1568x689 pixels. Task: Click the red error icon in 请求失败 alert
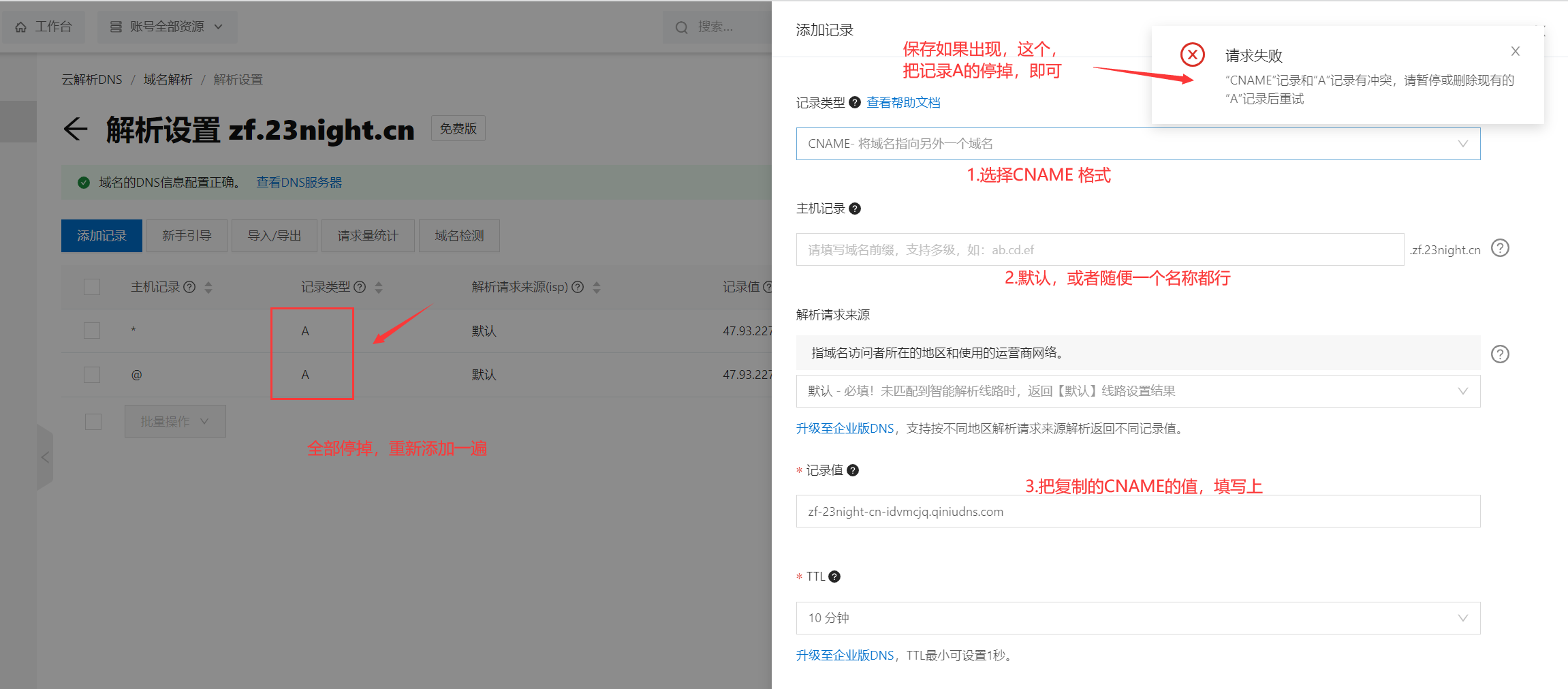(1193, 55)
